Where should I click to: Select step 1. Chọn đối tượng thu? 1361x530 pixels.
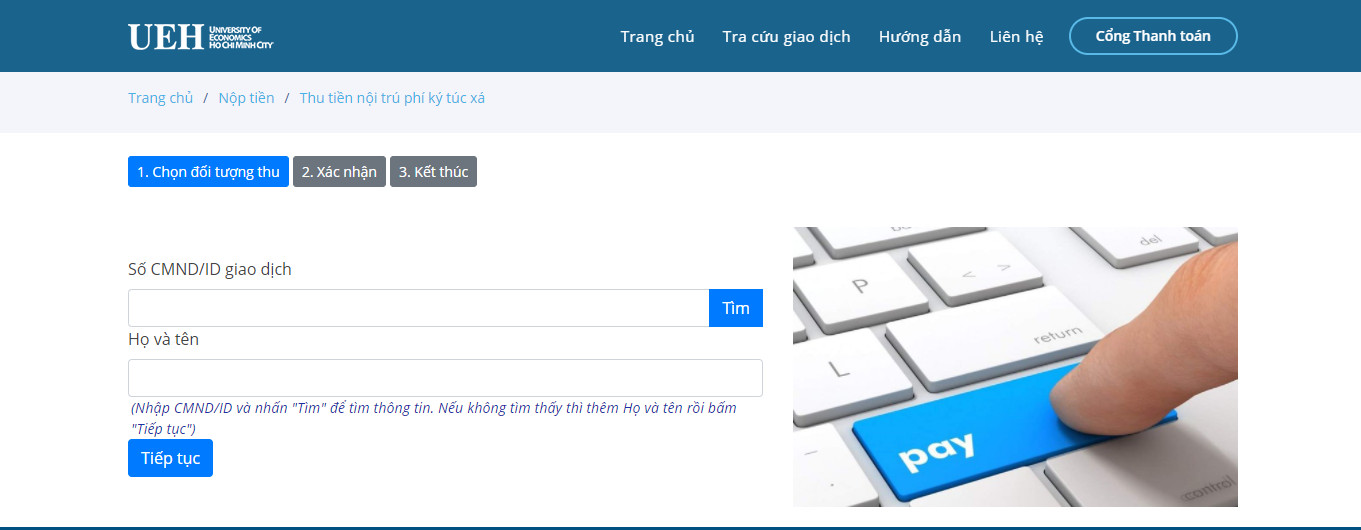tap(208, 172)
